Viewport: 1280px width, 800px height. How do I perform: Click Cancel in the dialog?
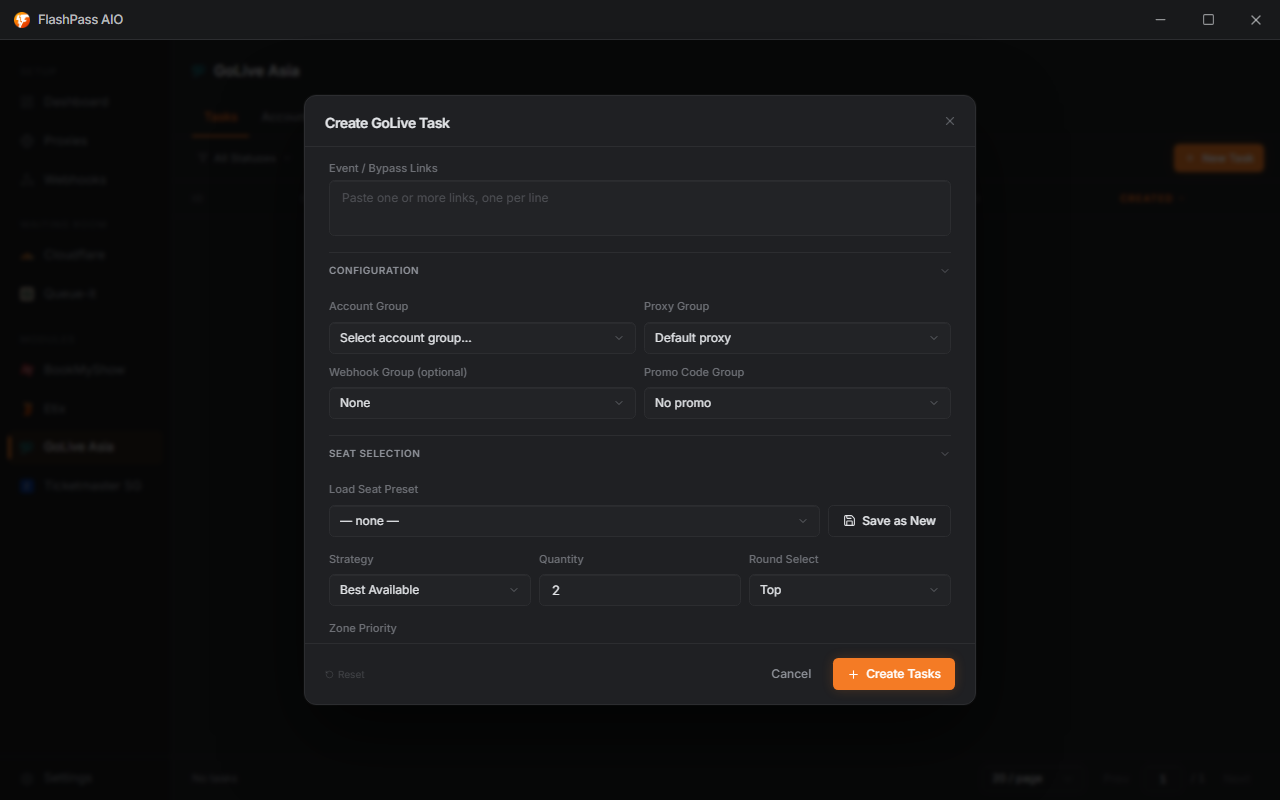pyautogui.click(x=791, y=674)
